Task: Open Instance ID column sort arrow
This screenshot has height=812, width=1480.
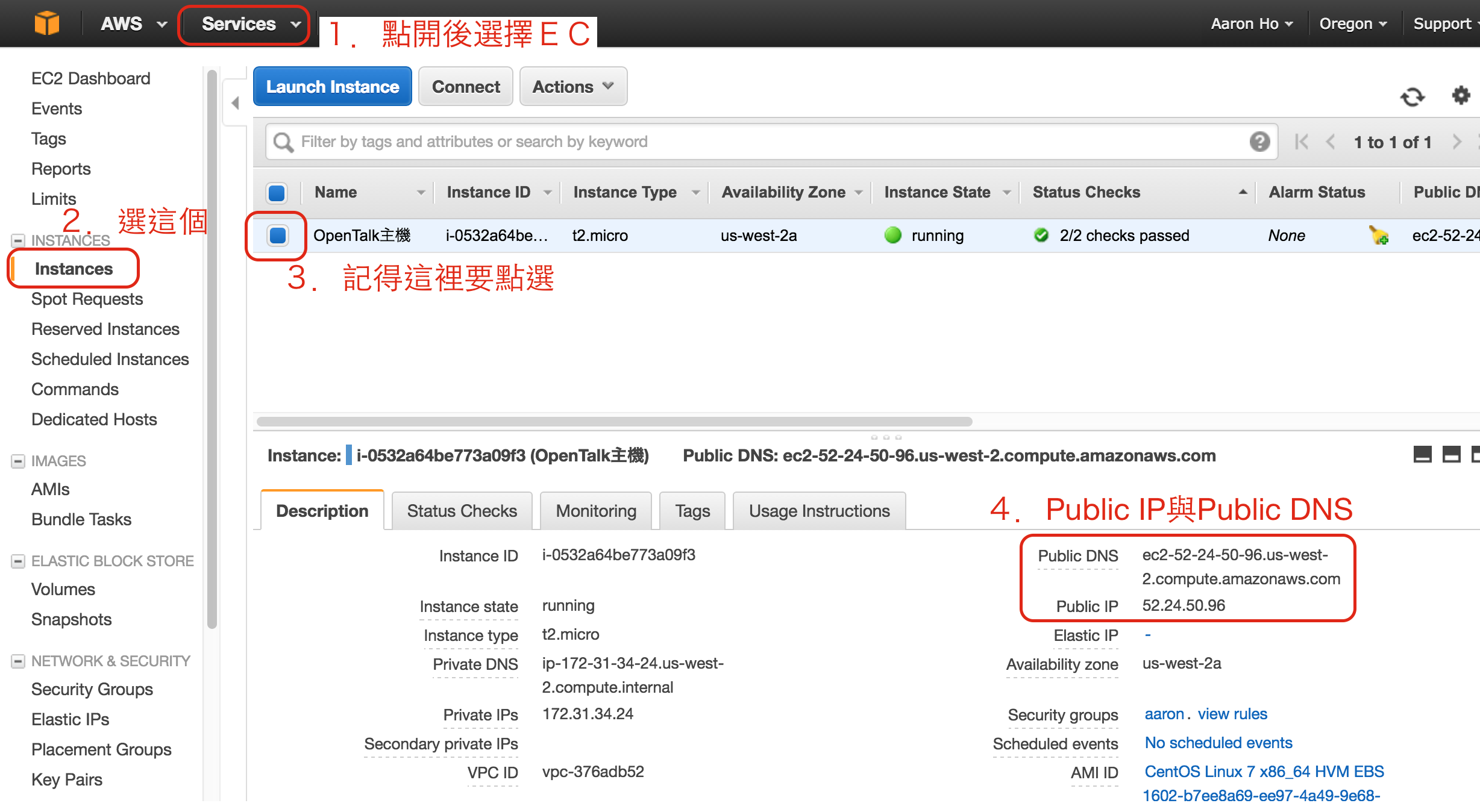Action: [547, 193]
